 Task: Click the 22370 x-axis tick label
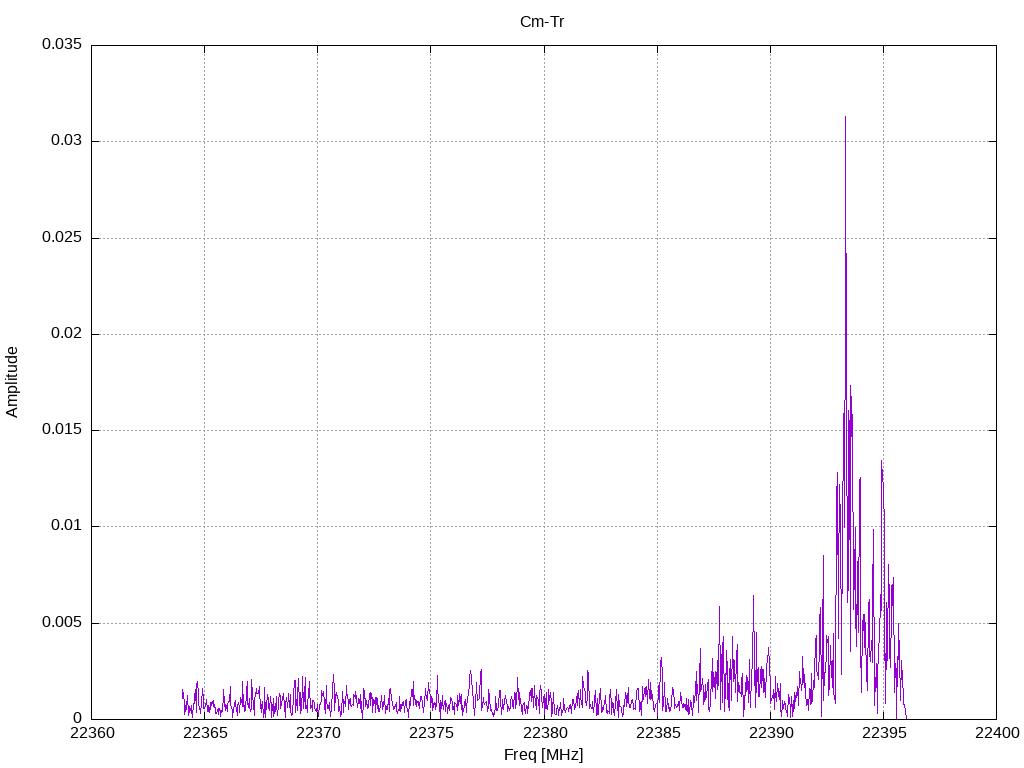[317, 735]
